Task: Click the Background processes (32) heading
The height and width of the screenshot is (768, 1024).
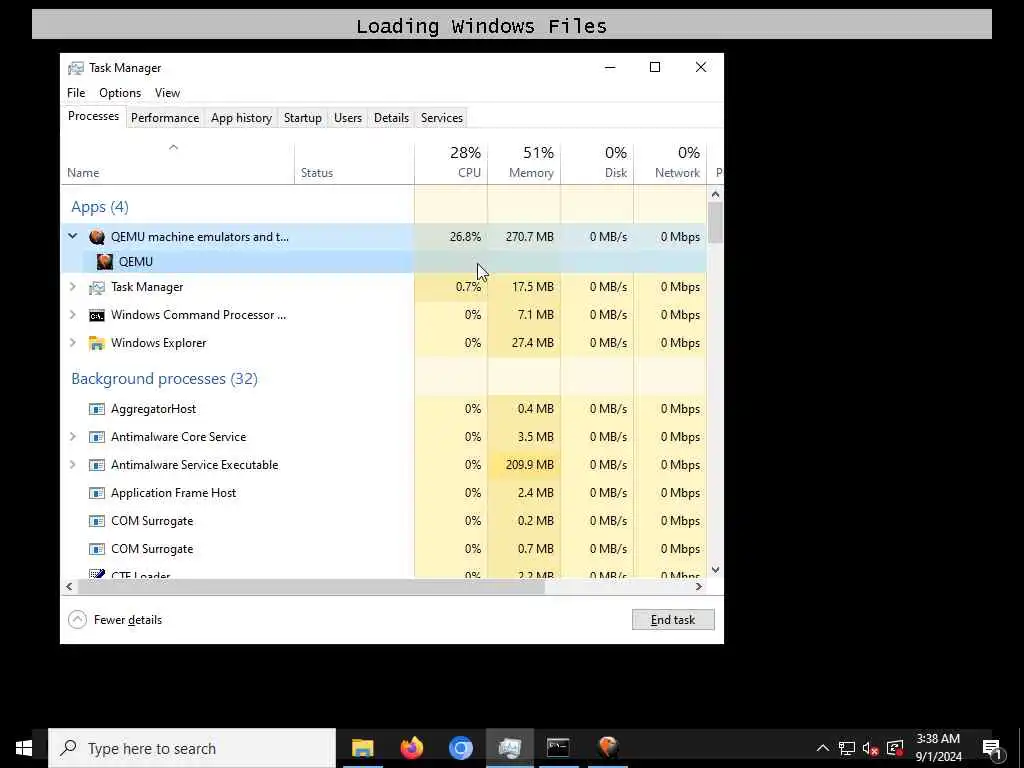Action: click(165, 379)
